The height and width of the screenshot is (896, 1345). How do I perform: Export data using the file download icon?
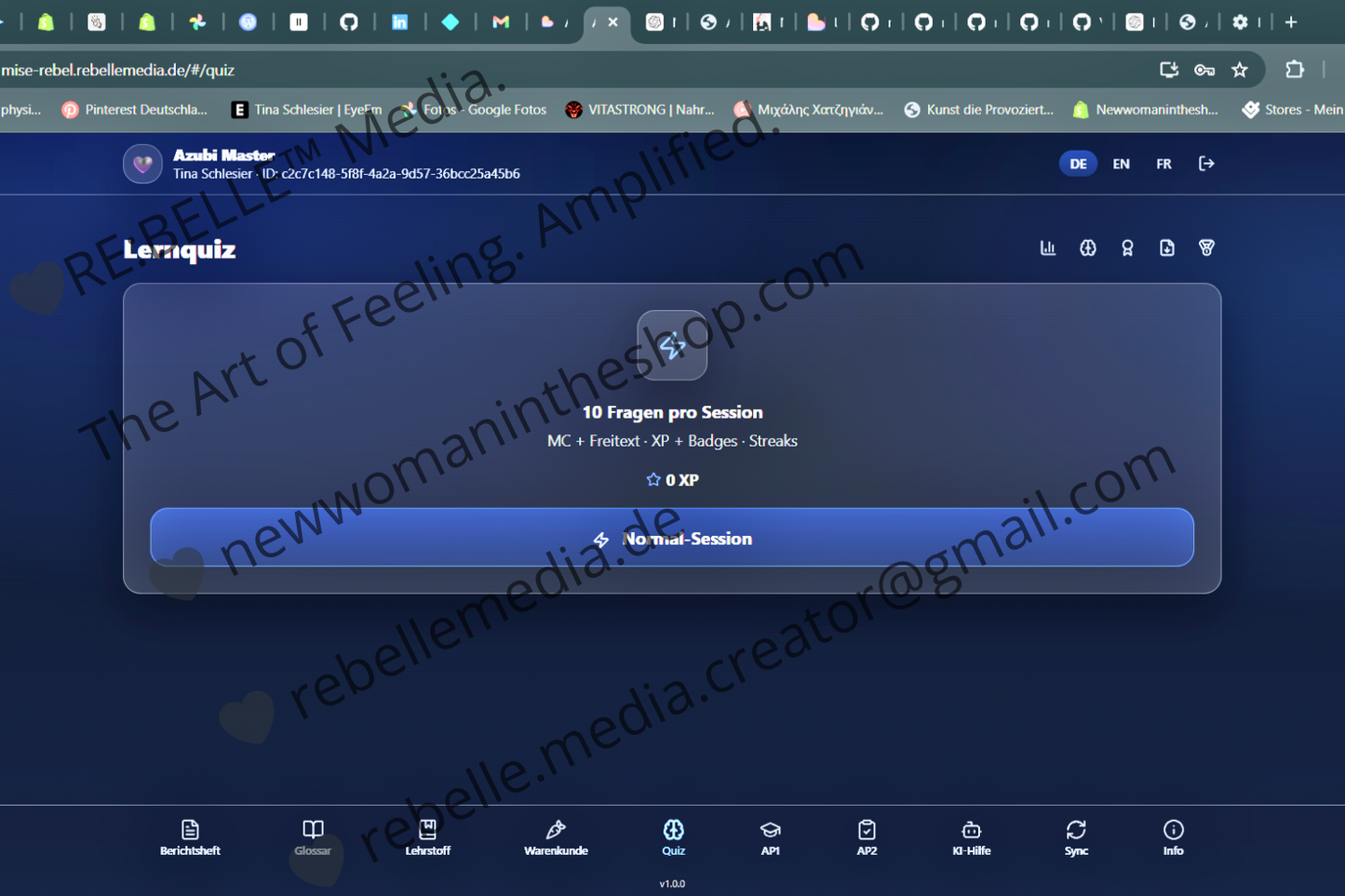click(x=1167, y=247)
